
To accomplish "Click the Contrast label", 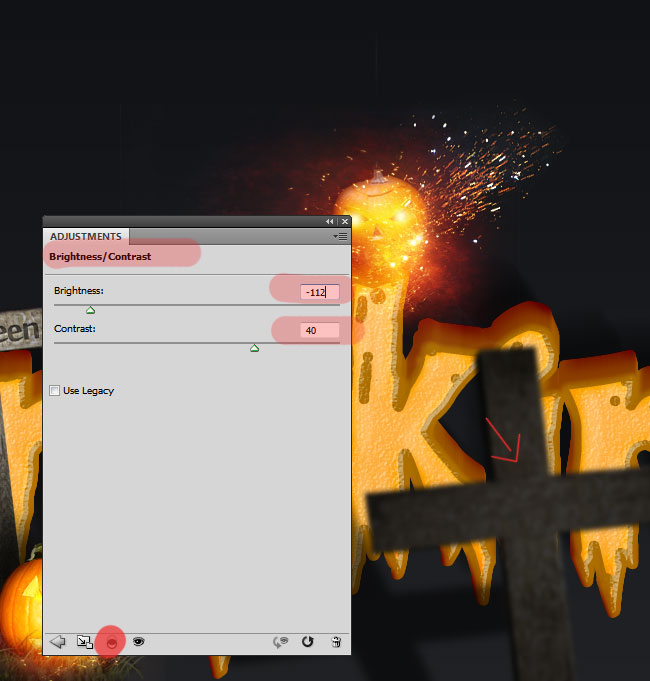I will tap(75, 328).
